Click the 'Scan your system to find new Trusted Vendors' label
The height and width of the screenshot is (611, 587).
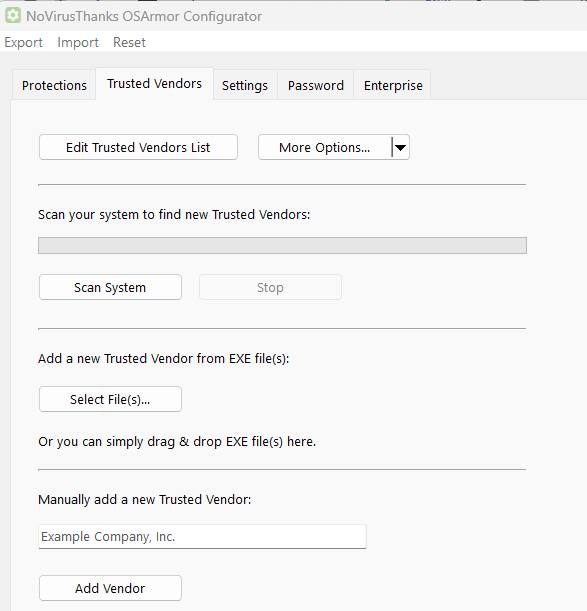[x=174, y=215]
